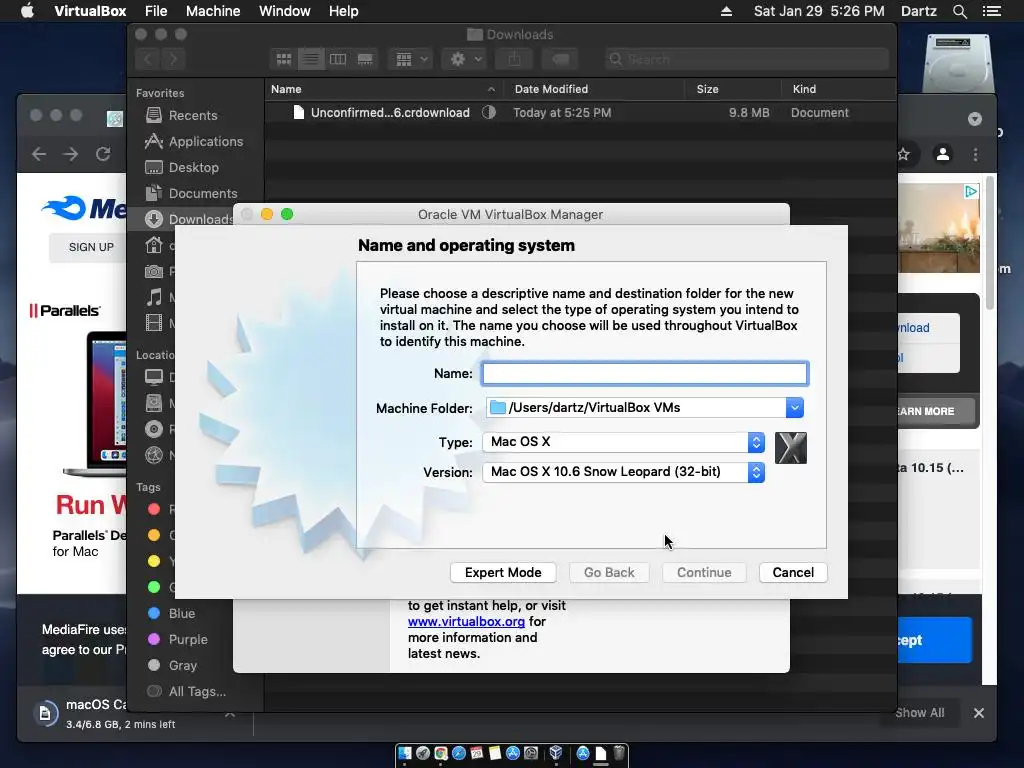Open Documents in Finder sidebar
The image size is (1024, 768).
[x=202, y=194]
